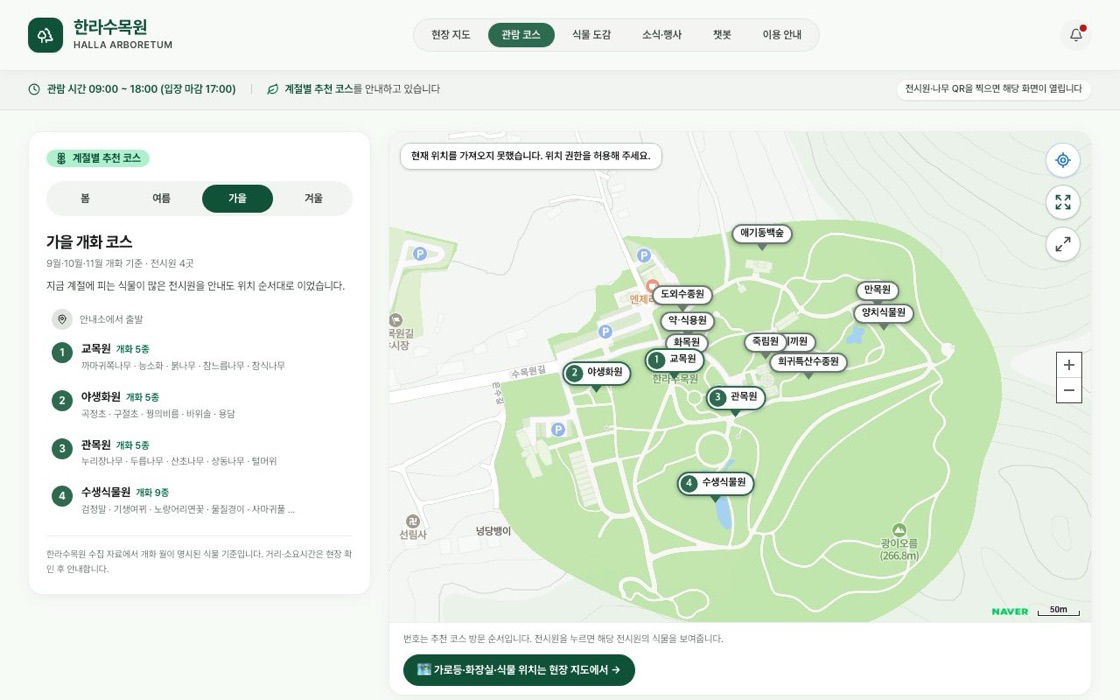1120x700 pixels.
Task: Click the 수목원길 road label
Action: (x=528, y=371)
